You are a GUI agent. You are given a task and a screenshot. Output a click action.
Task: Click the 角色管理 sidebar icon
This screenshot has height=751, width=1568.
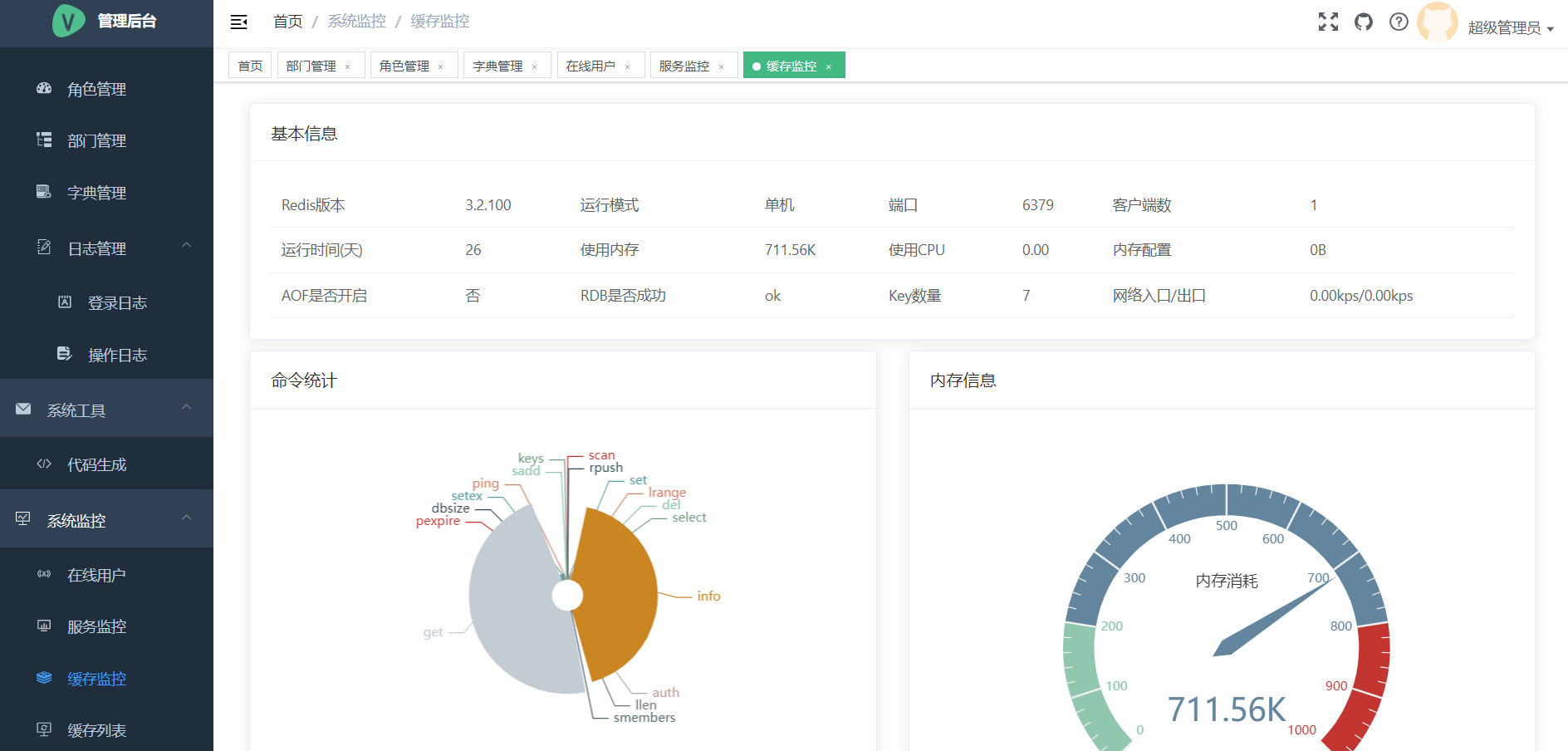44,88
